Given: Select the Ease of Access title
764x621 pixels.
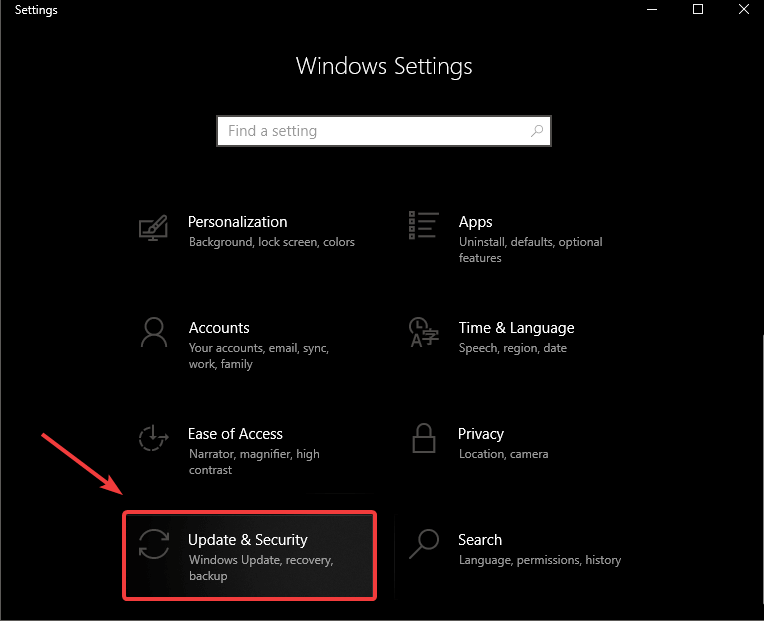Looking at the screenshot, I should [x=235, y=434].
